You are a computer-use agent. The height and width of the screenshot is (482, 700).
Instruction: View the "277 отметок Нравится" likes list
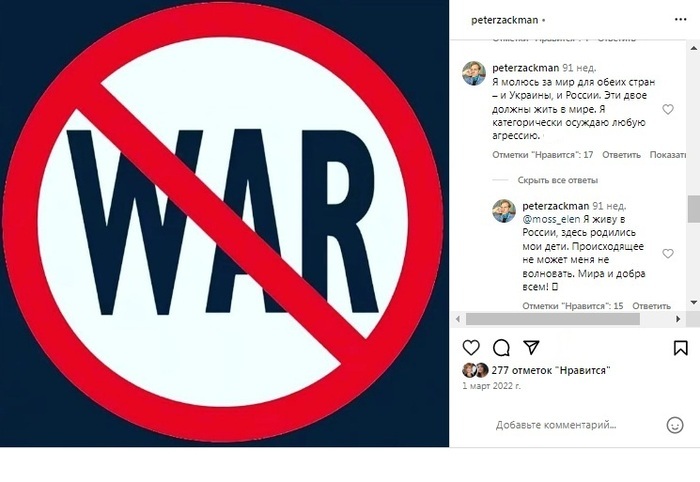coord(550,370)
